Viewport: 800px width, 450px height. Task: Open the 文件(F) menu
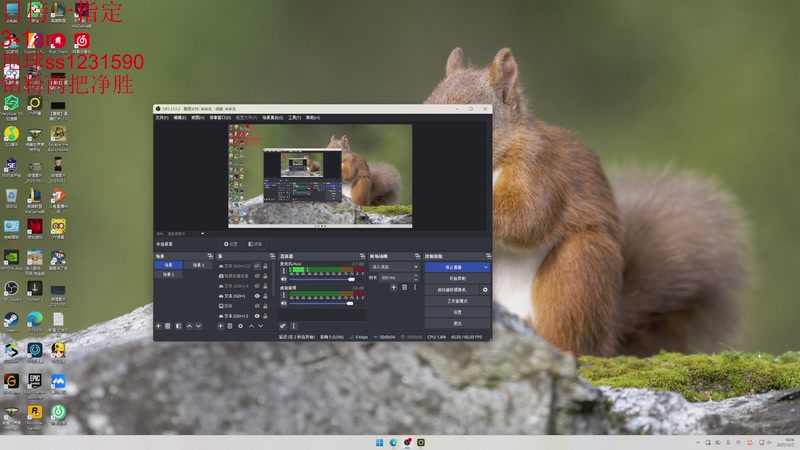pos(162,118)
